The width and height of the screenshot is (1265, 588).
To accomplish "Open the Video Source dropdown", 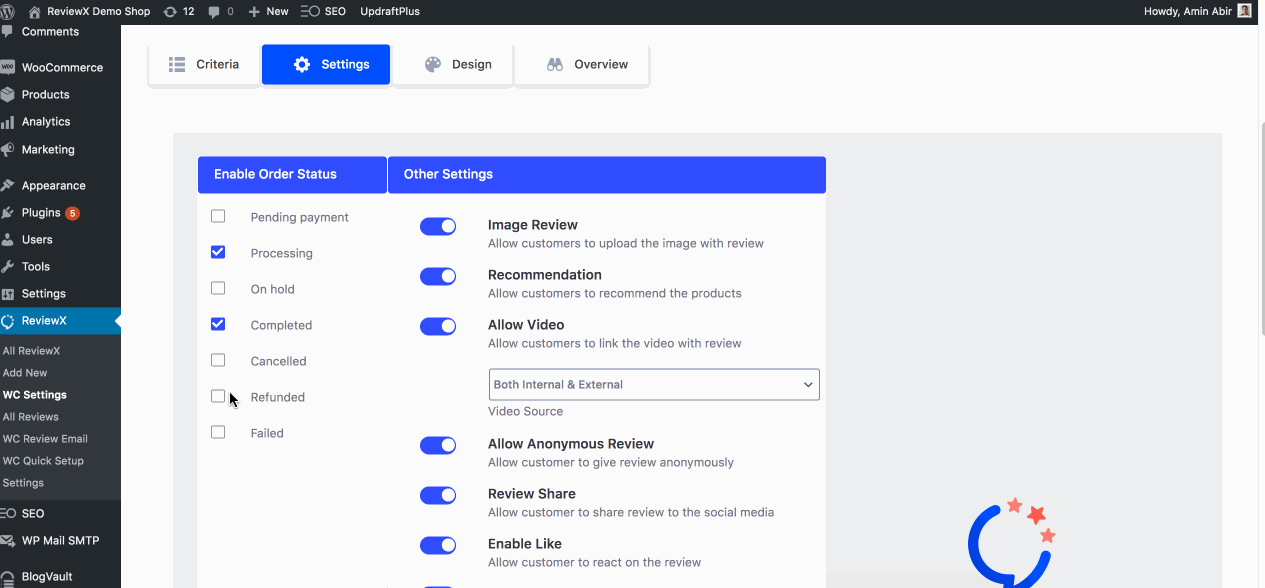I will 654,384.
